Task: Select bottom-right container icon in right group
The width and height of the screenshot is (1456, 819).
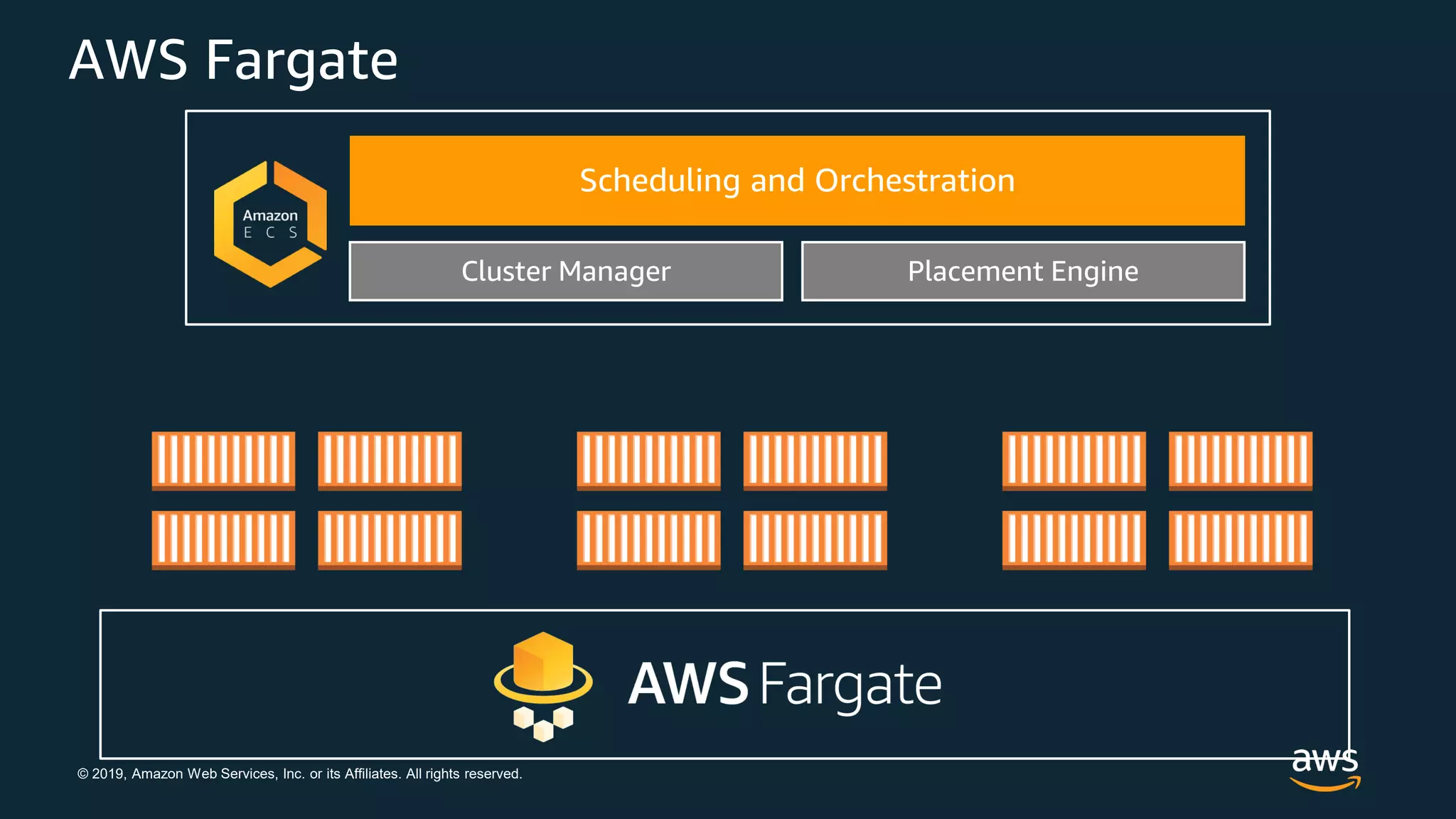Action: coord(1240,540)
